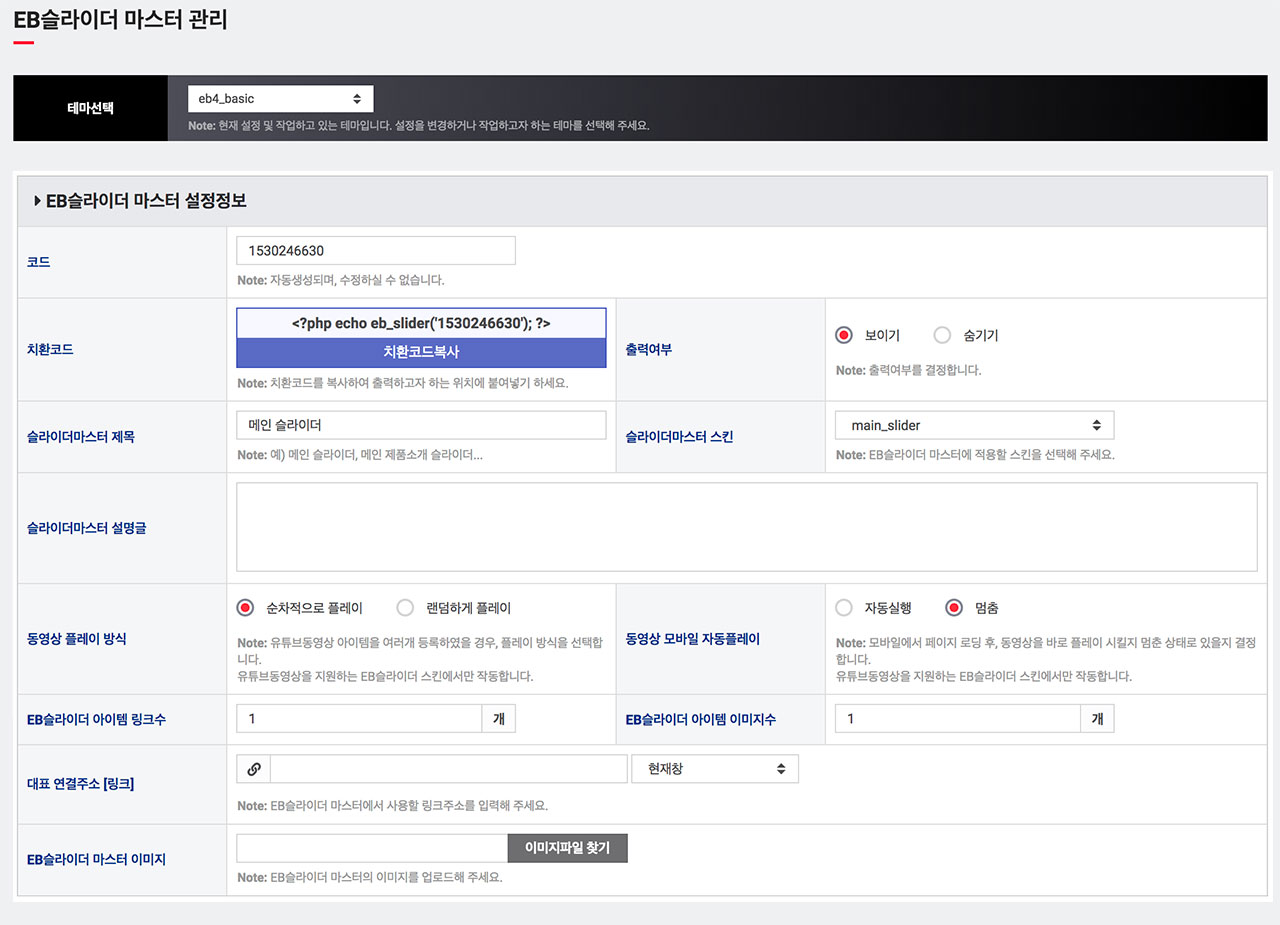Click the 아이템 링크수 input field
The width and height of the screenshot is (1280, 925).
359,719
